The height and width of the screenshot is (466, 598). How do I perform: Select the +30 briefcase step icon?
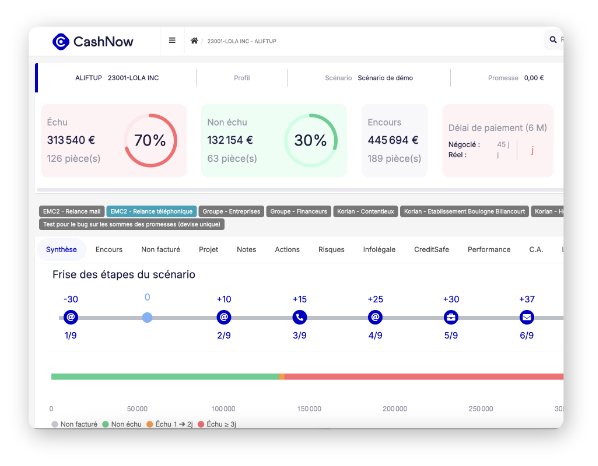point(451,317)
